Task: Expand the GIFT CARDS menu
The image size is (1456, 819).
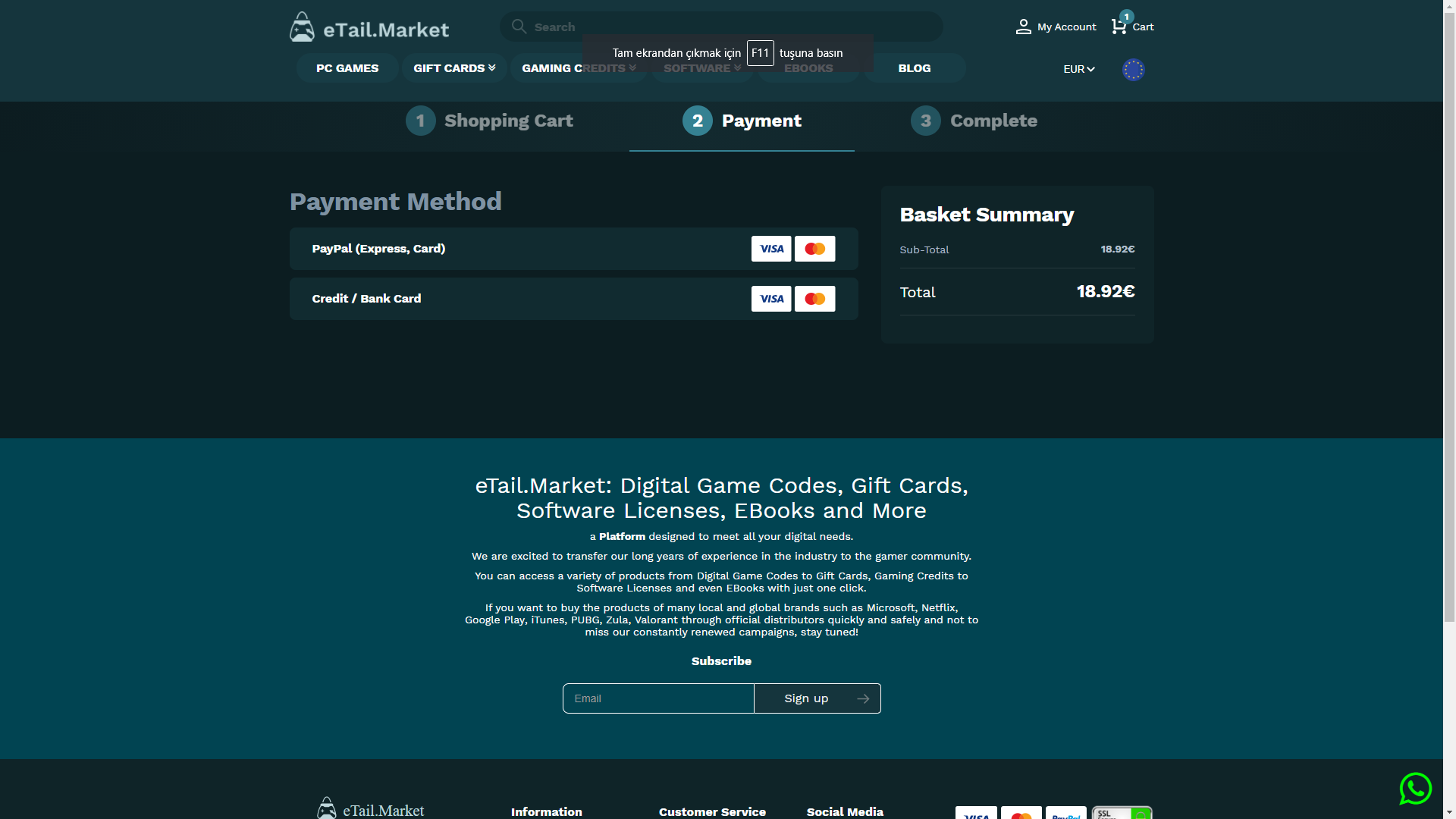Action: pyautogui.click(x=454, y=68)
